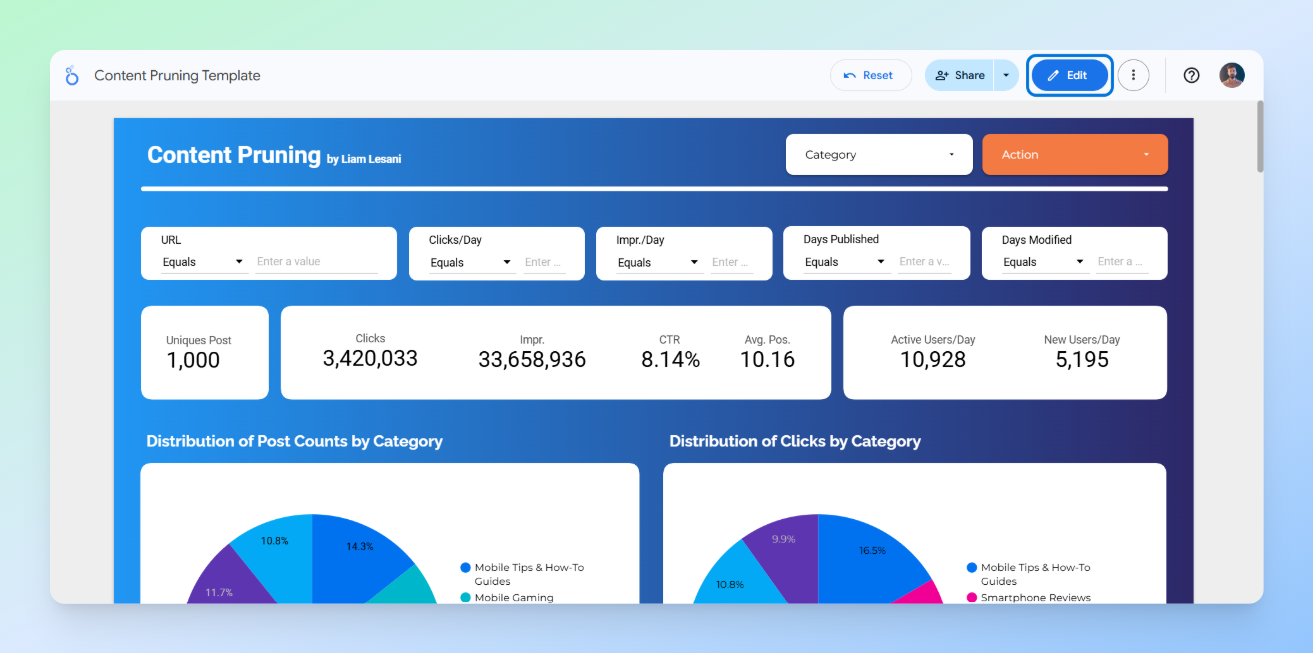
Task: Click the Share button
Action: tap(960, 74)
